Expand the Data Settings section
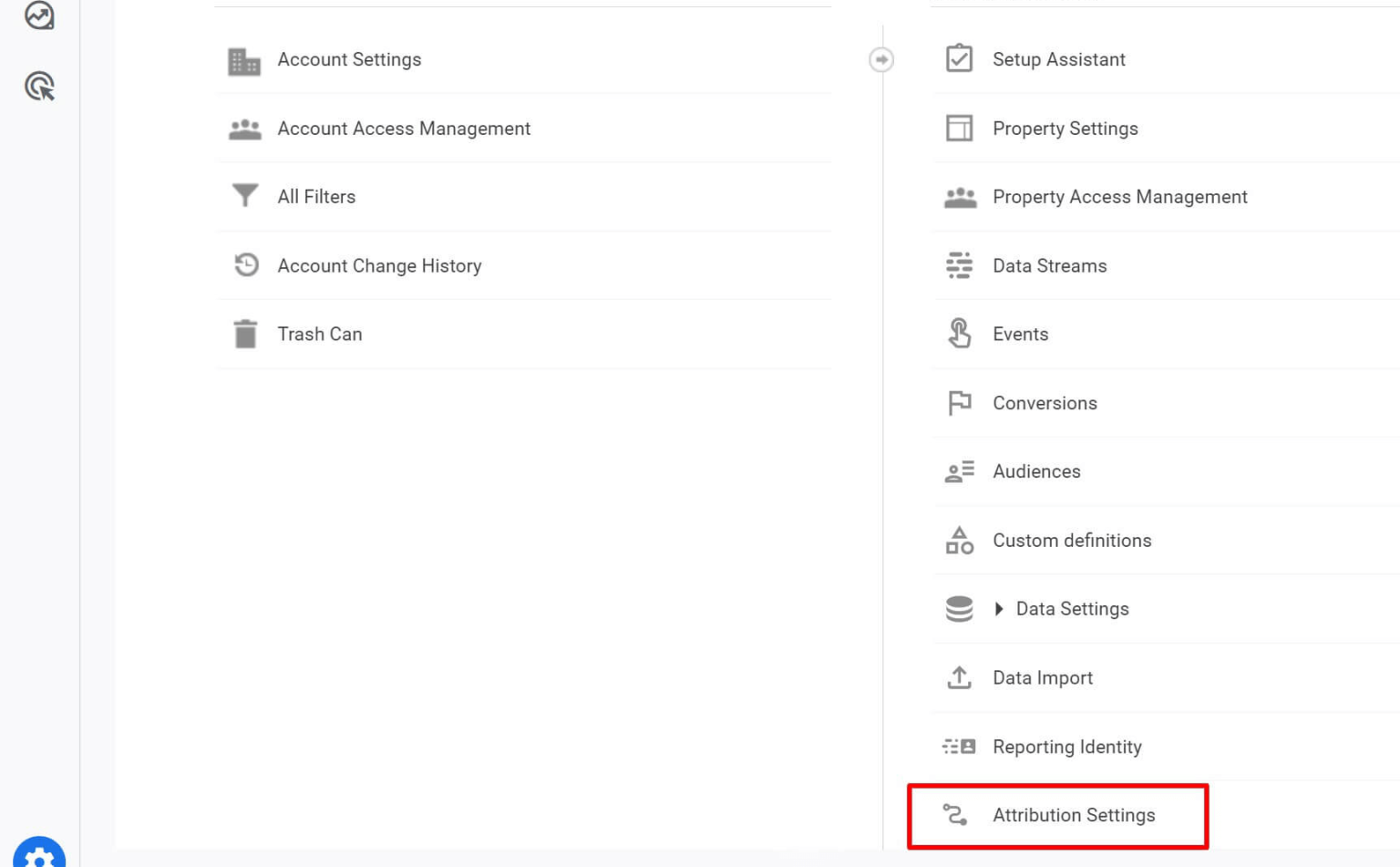 pyautogui.click(x=1000, y=608)
